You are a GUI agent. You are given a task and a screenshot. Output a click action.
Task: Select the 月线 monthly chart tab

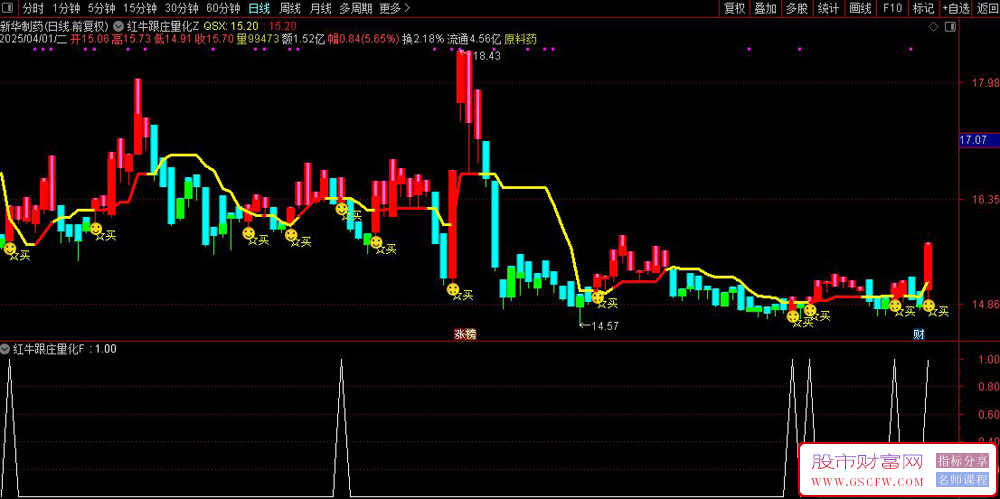(320, 8)
